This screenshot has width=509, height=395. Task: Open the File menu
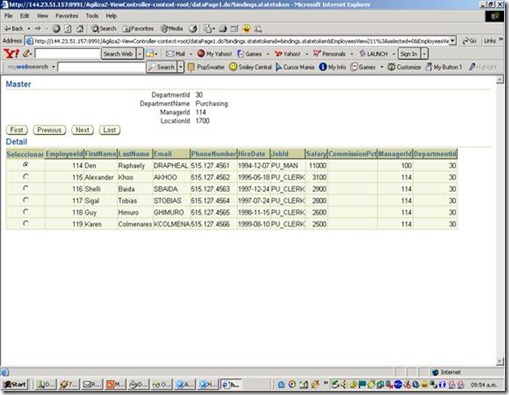(8, 16)
